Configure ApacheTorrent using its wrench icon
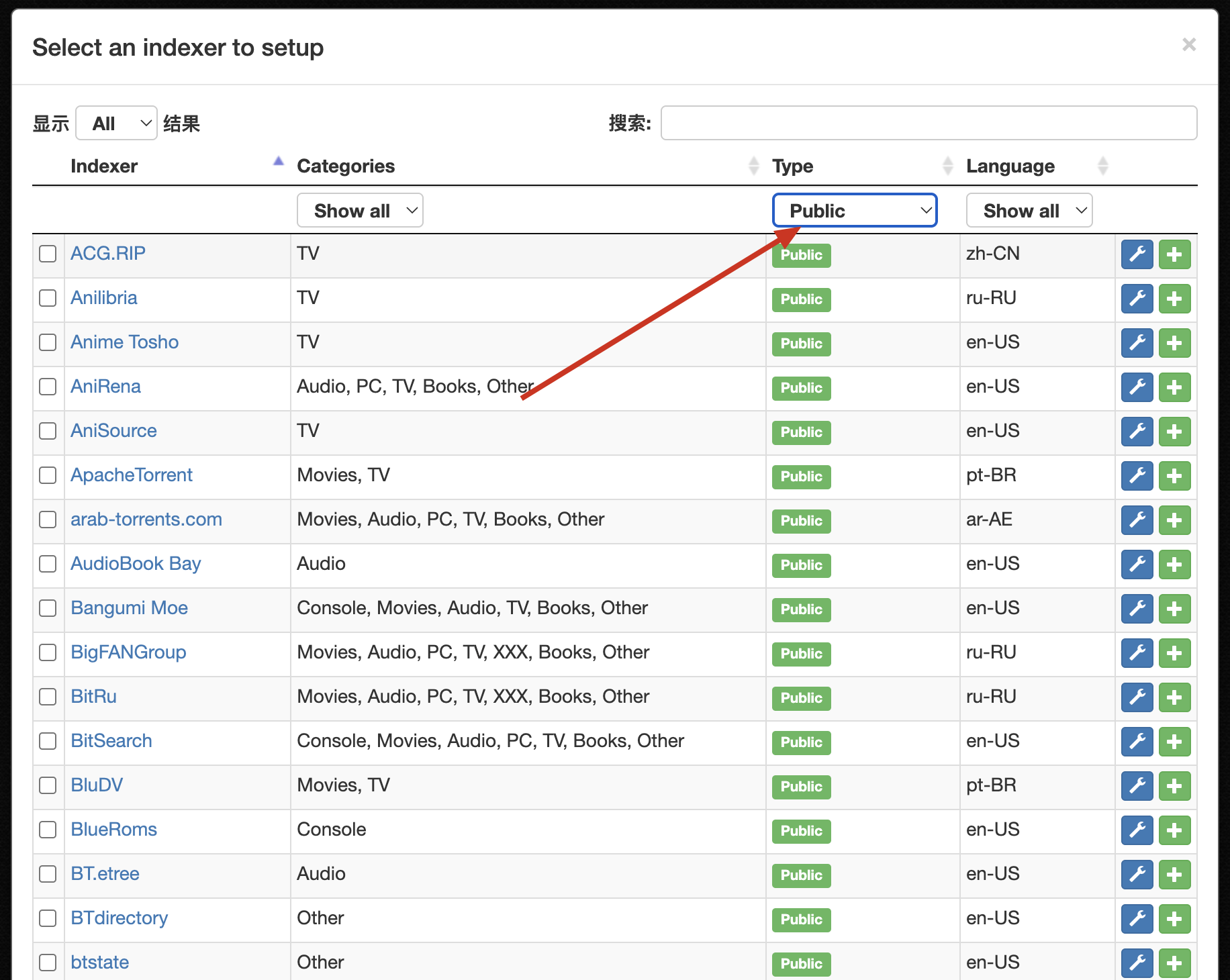The image size is (1230, 980). (x=1137, y=476)
